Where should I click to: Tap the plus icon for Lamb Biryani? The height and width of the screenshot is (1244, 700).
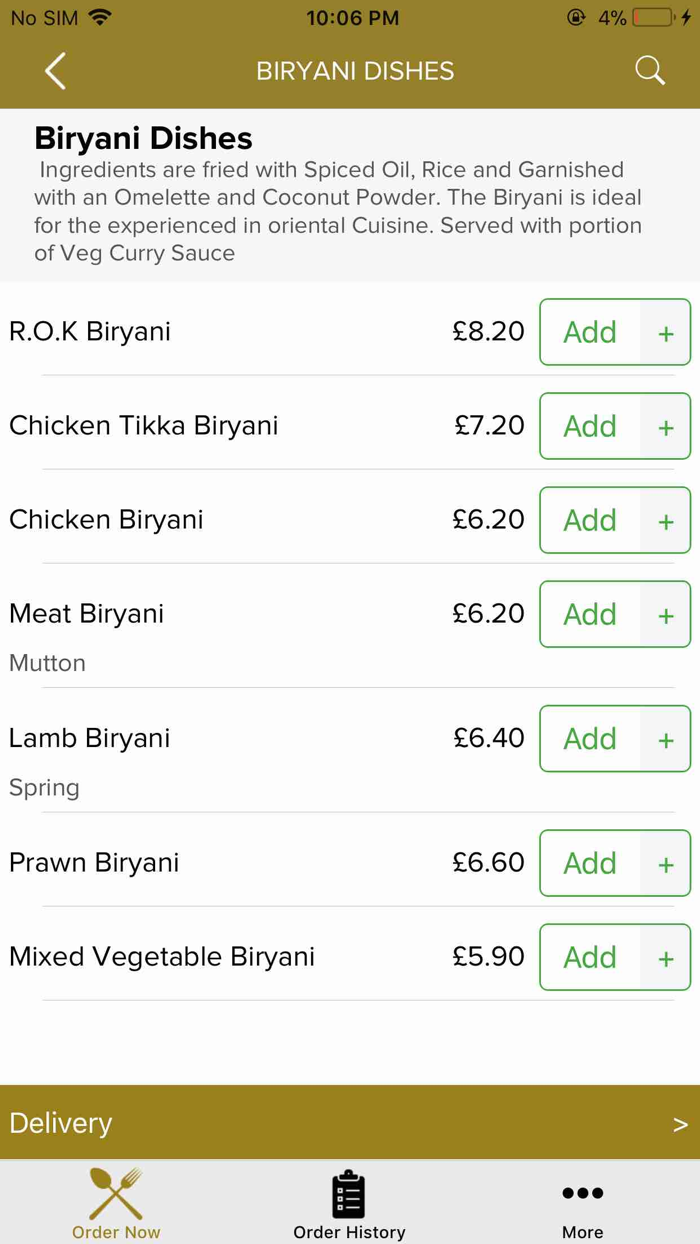[x=666, y=739]
